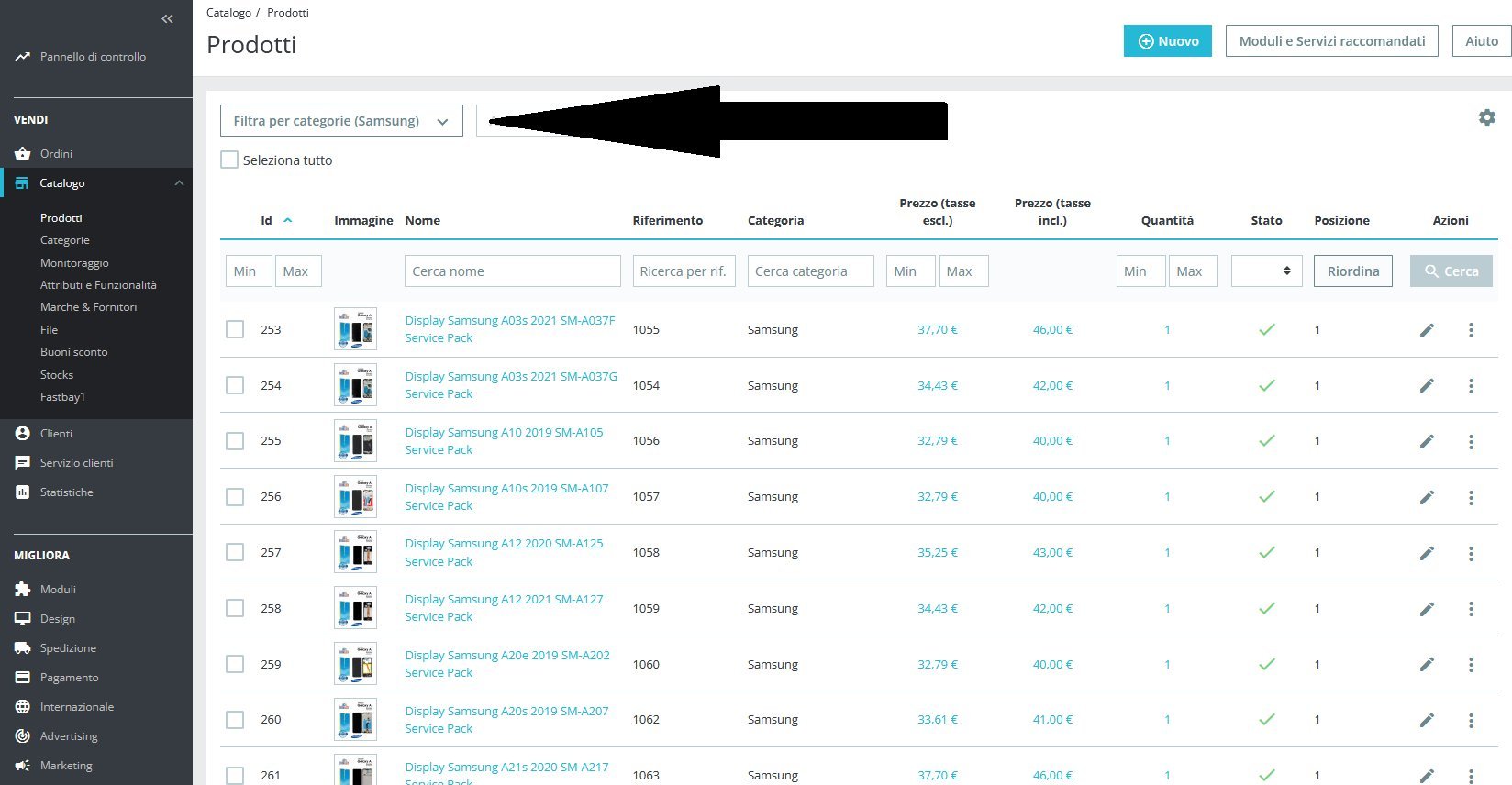The height and width of the screenshot is (785, 1512).
Task: Focus the Cerca nome input field
Action: (513, 271)
